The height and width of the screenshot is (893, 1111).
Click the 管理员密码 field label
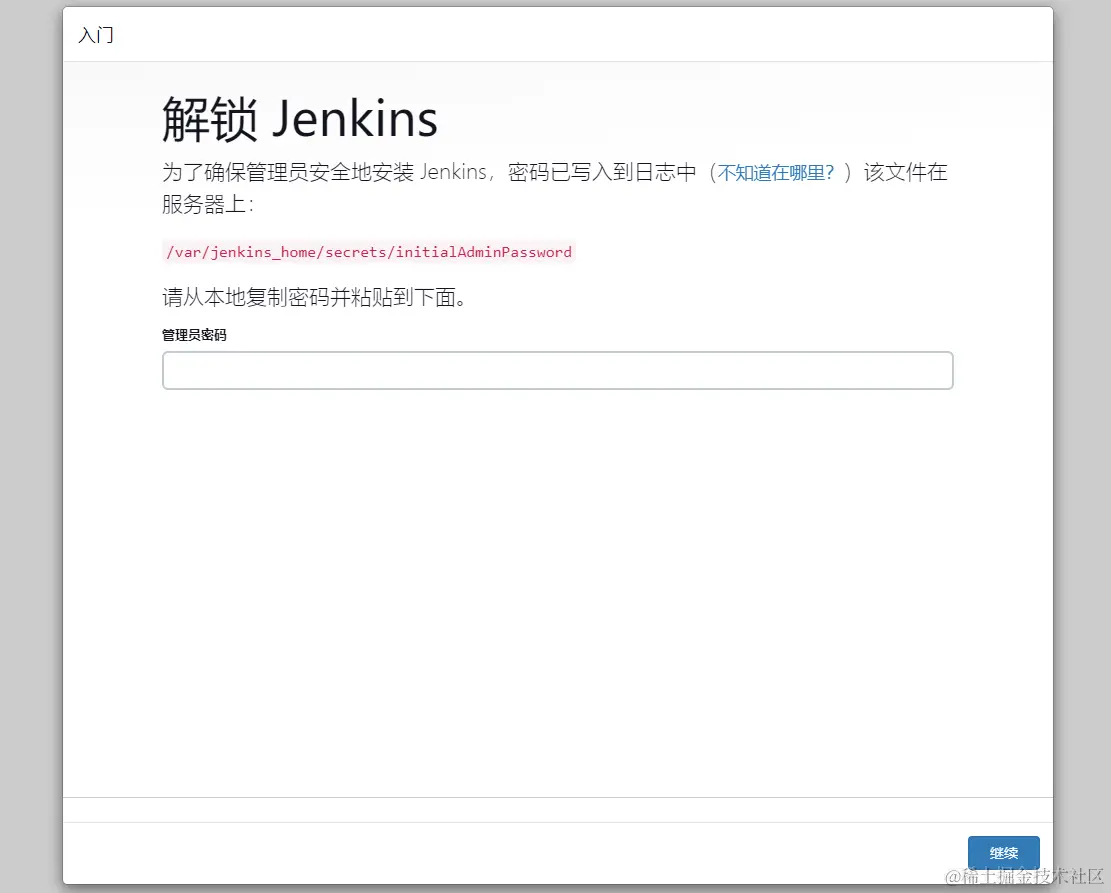[194, 335]
